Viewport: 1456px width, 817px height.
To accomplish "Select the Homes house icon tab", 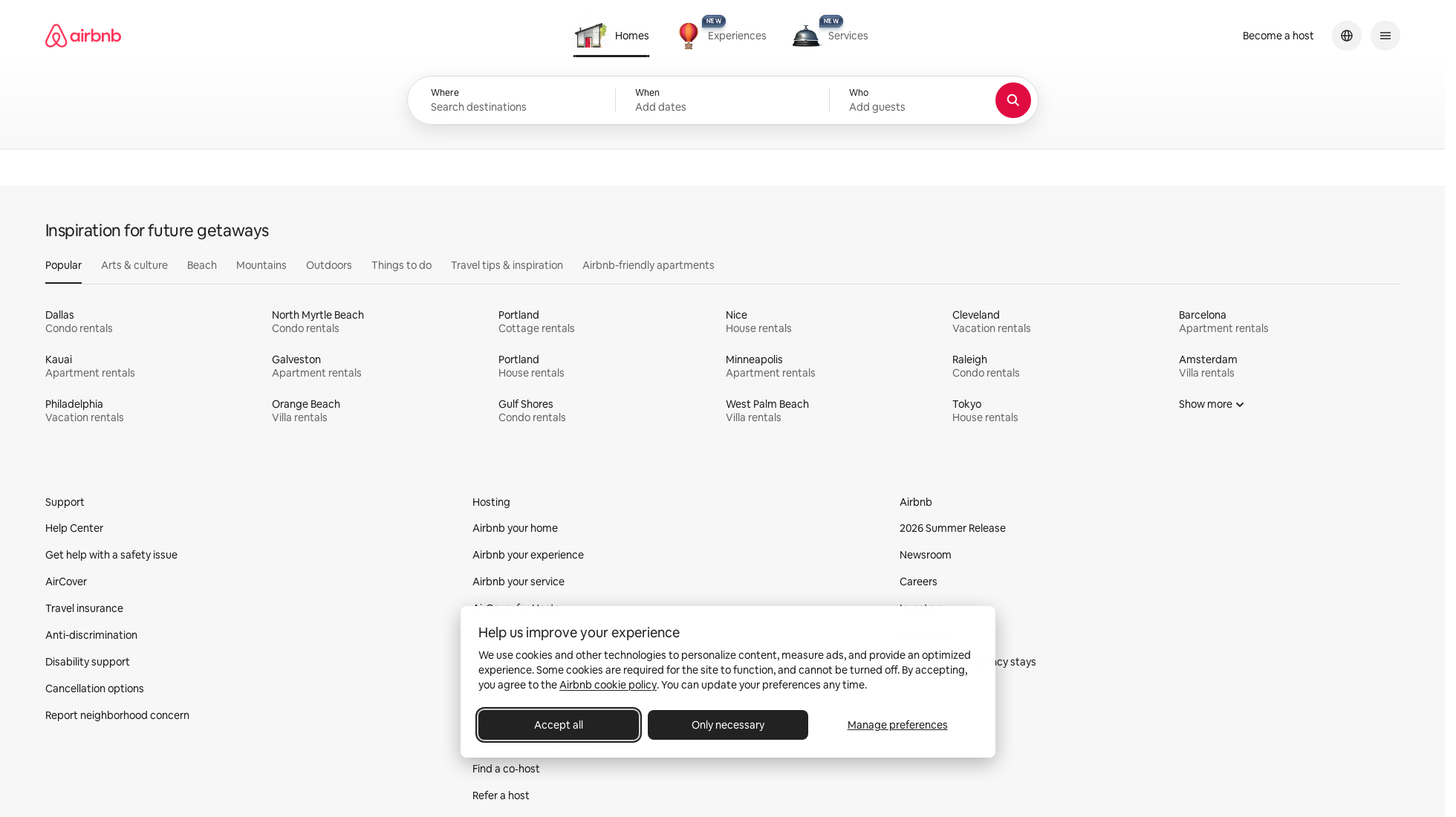I will [x=611, y=36].
